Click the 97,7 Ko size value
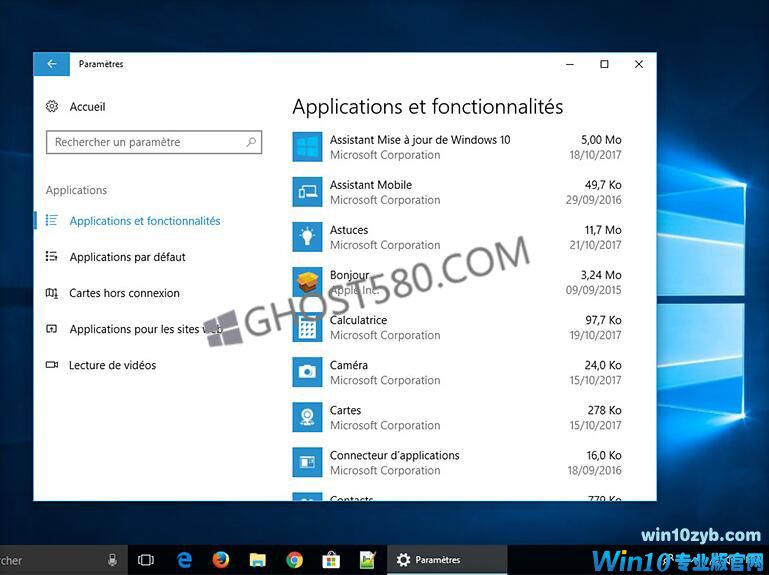Viewport: 769px width, 575px height. click(x=603, y=320)
